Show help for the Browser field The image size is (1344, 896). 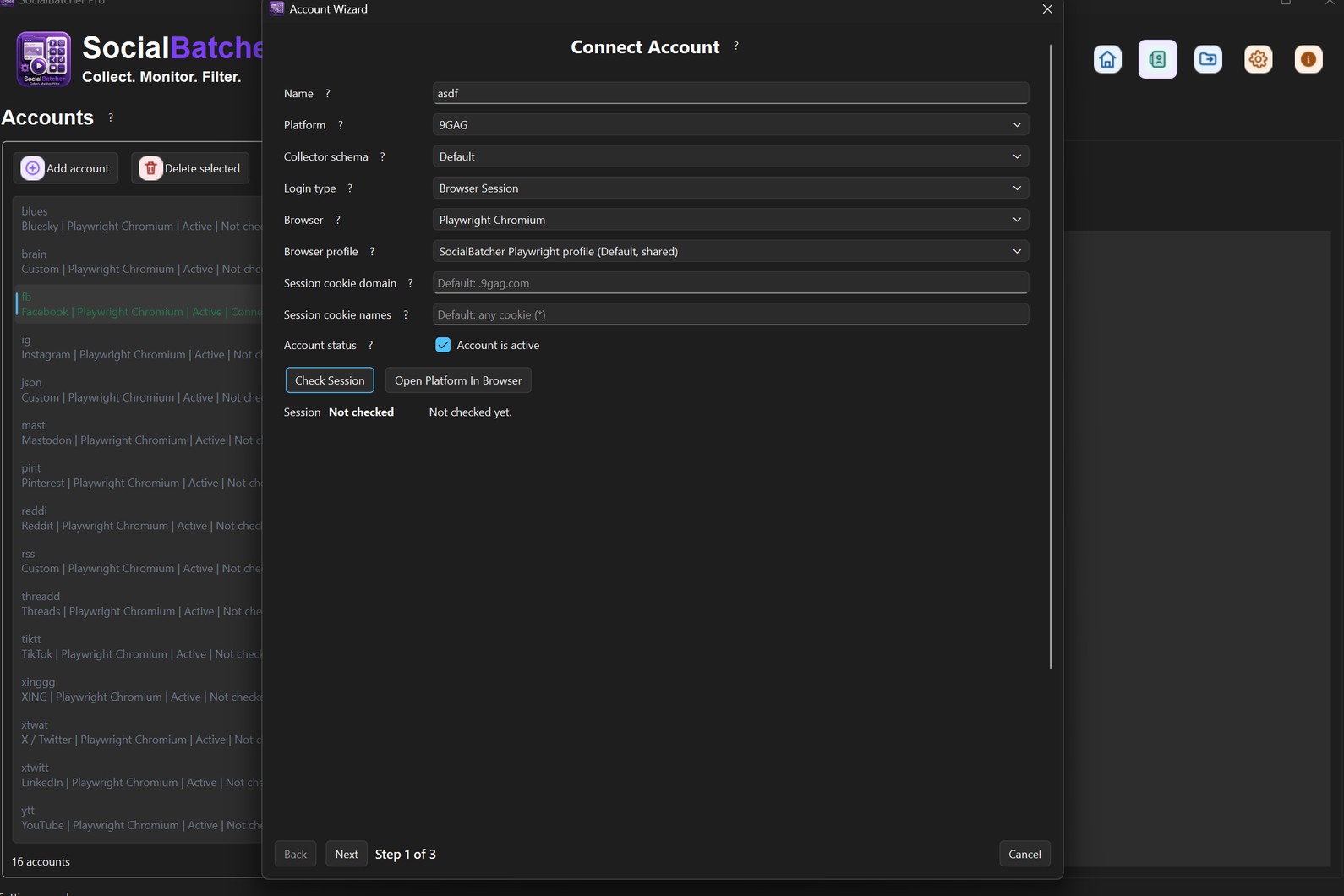pyautogui.click(x=338, y=220)
